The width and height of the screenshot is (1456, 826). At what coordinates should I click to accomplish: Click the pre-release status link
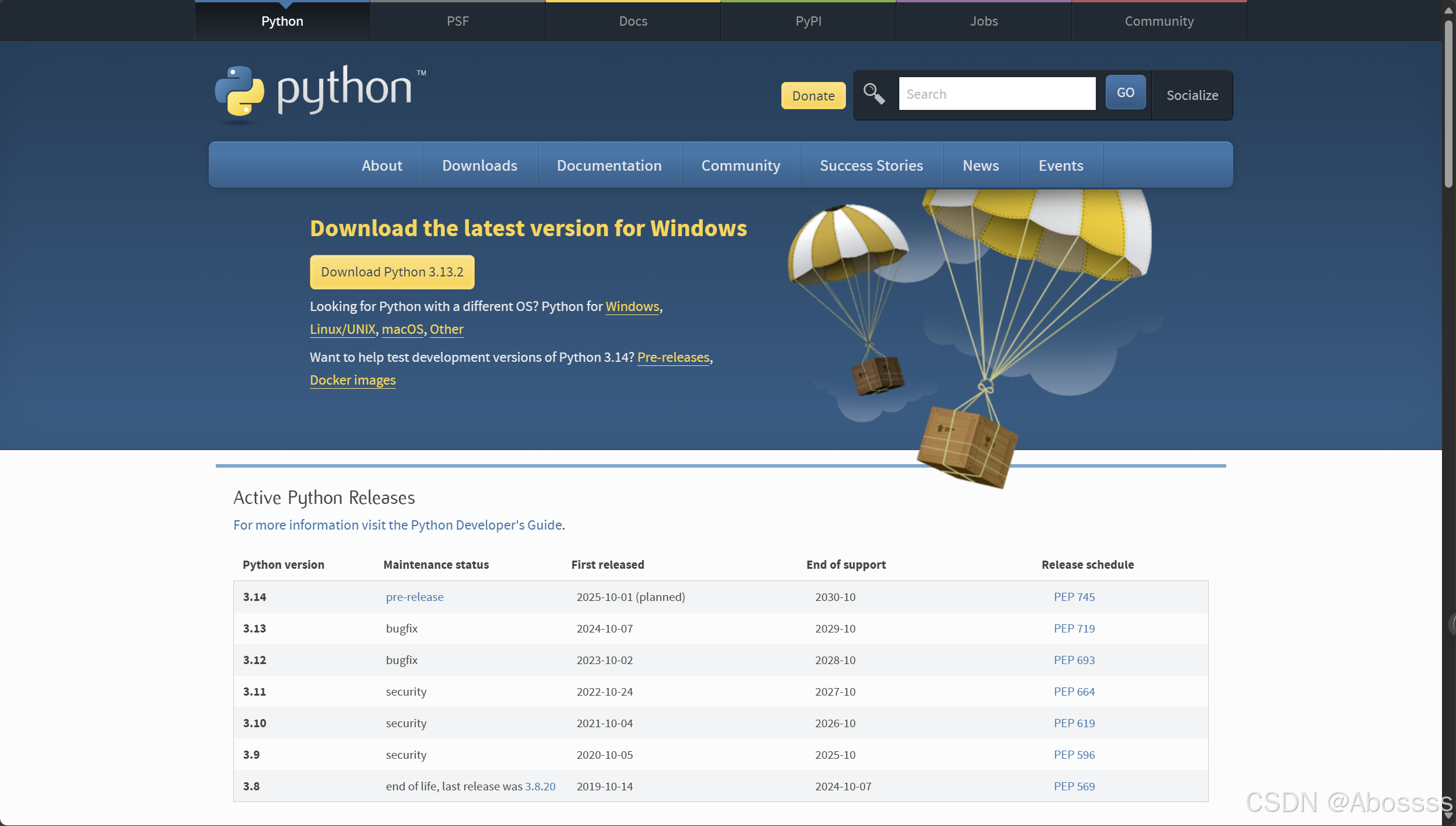tap(415, 597)
